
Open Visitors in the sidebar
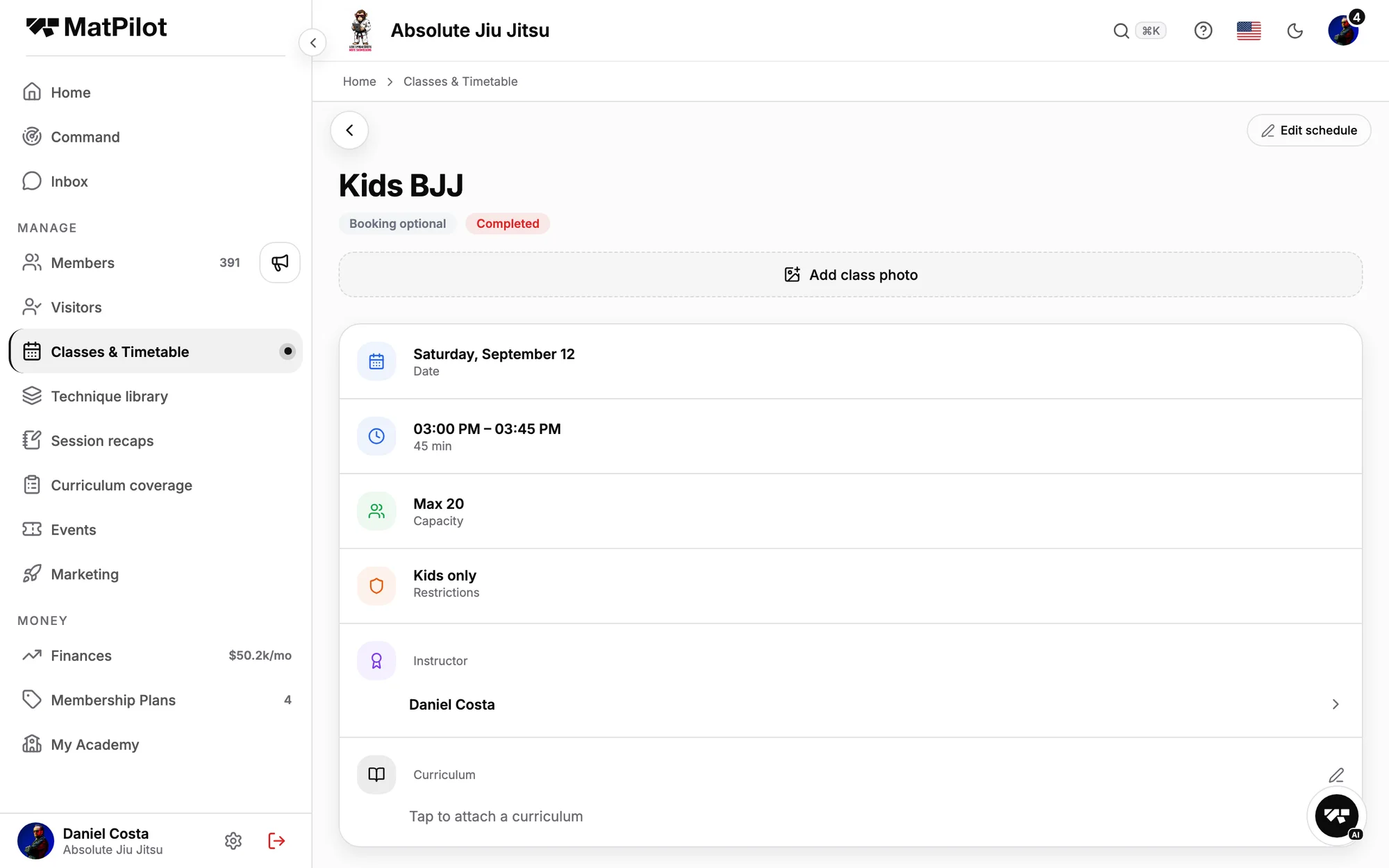(x=156, y=307)
